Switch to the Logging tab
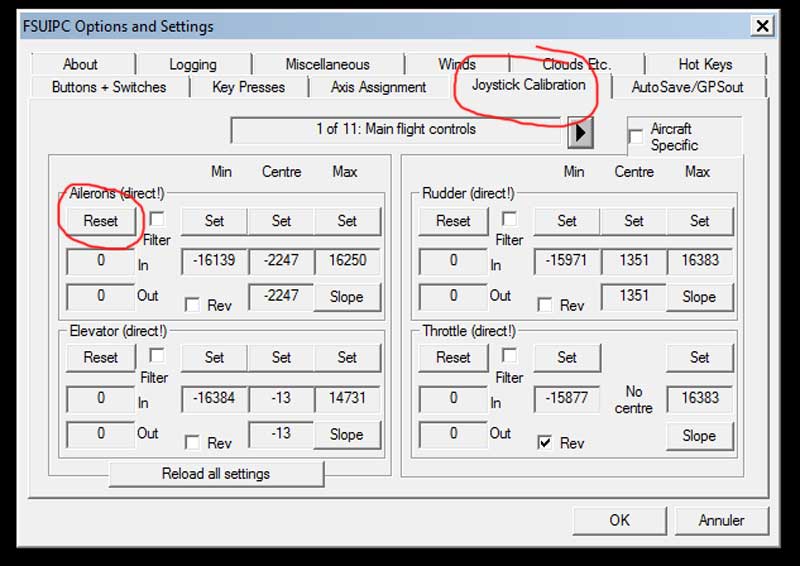 [193, 64]
